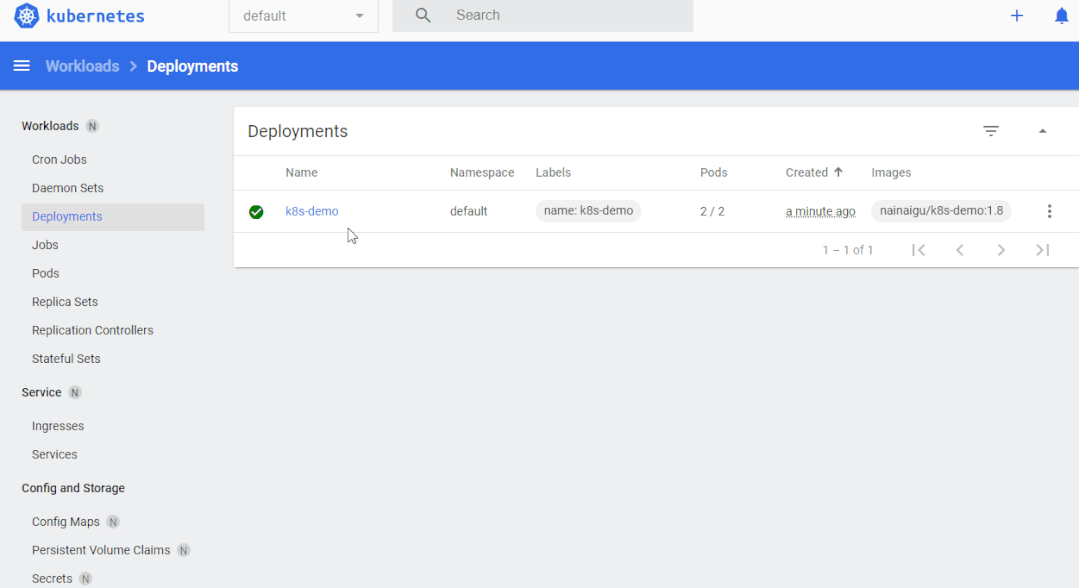Open Config and Storage section
The width and height of the screenshot is (1079, 588).
click(x=73, y=488)
